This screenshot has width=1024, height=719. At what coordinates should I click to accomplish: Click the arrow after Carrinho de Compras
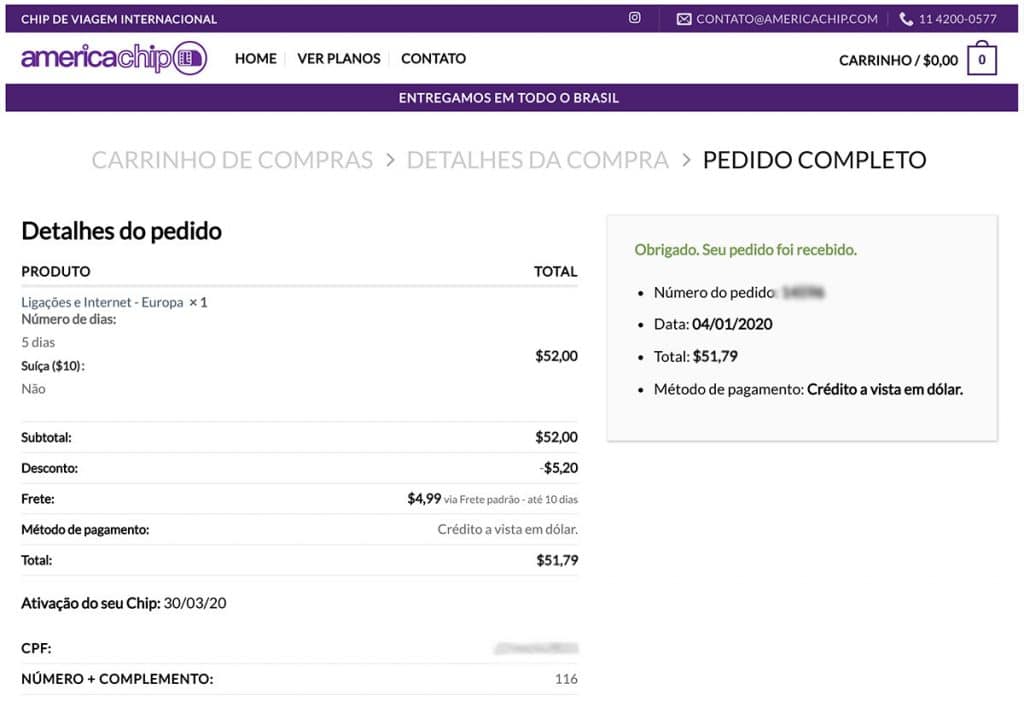pyautogui.click(x=389, y=160)
